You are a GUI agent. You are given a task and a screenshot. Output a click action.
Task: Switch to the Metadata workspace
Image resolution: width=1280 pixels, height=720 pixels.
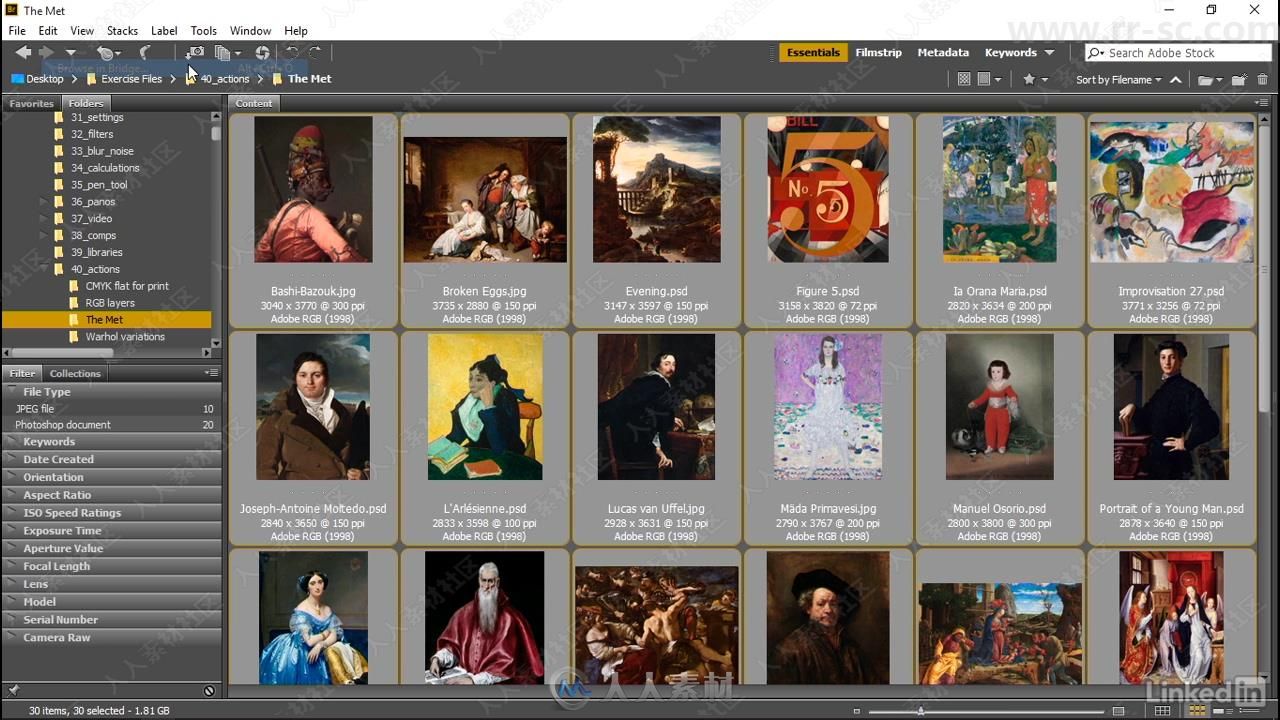coord(943,52)
